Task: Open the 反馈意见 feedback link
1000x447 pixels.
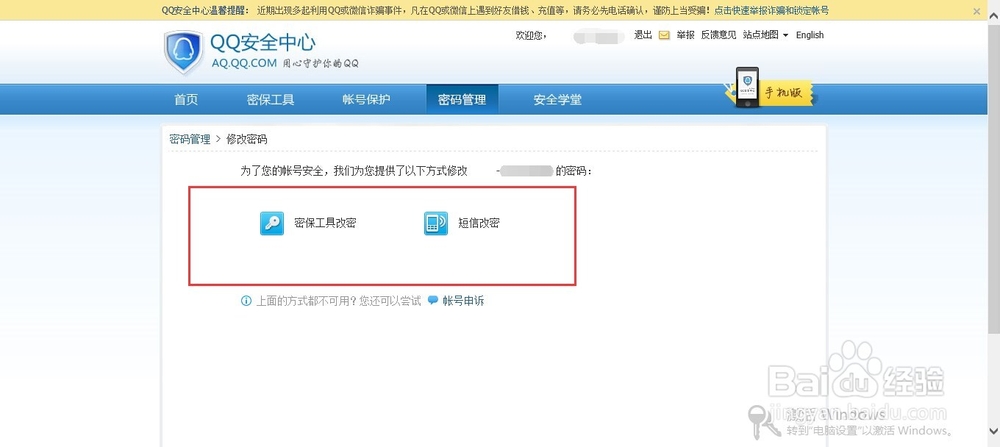Action: pyautogui.click(x=719, y=35)
